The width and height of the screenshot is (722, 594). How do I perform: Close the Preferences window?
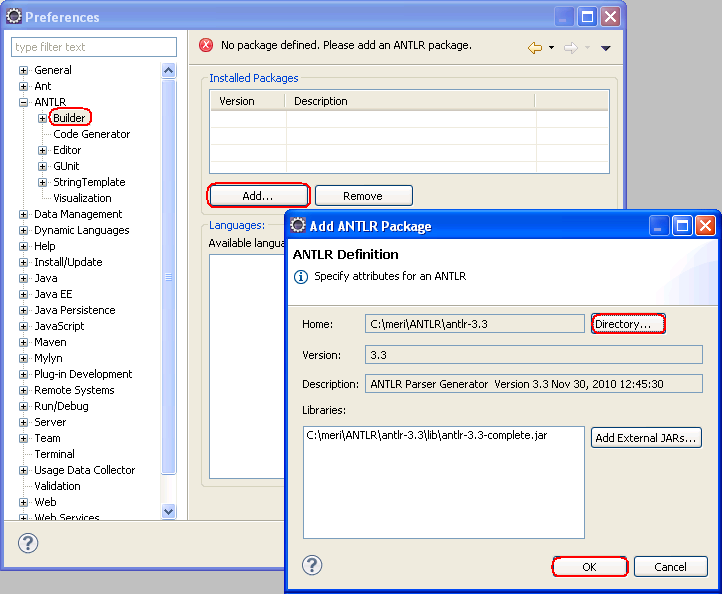[611, 17]
